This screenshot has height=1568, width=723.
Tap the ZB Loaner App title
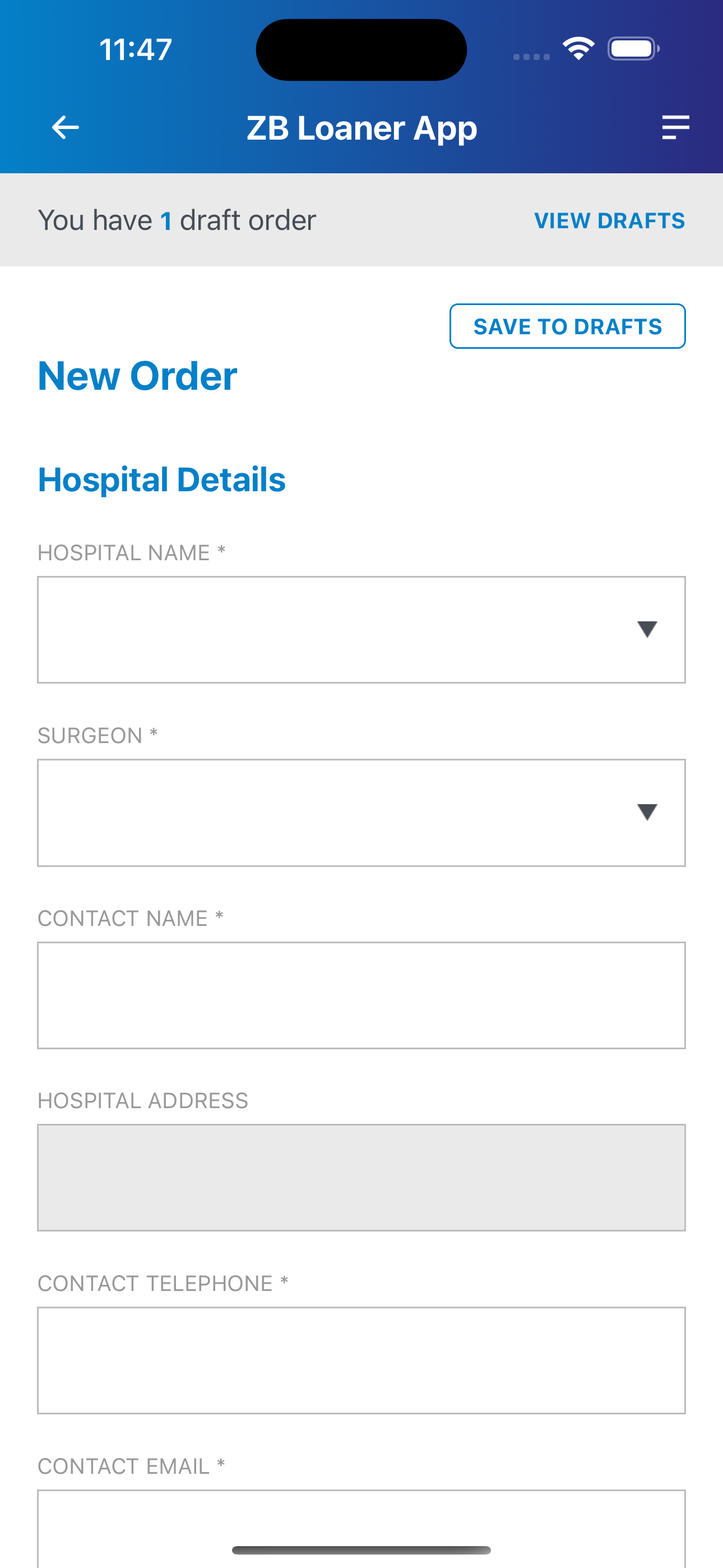(x=361, y=128)
